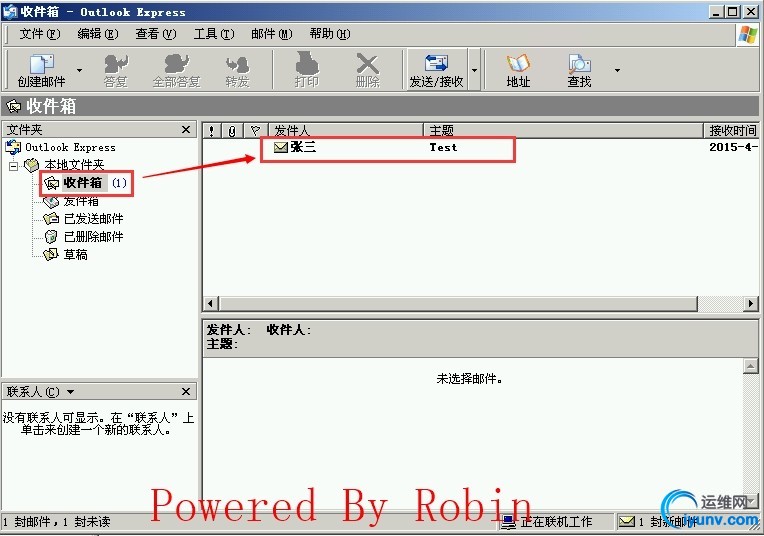Close the Contacts (联系人) pane
This screenshot has height=536, width=764.
coord(186,391)
